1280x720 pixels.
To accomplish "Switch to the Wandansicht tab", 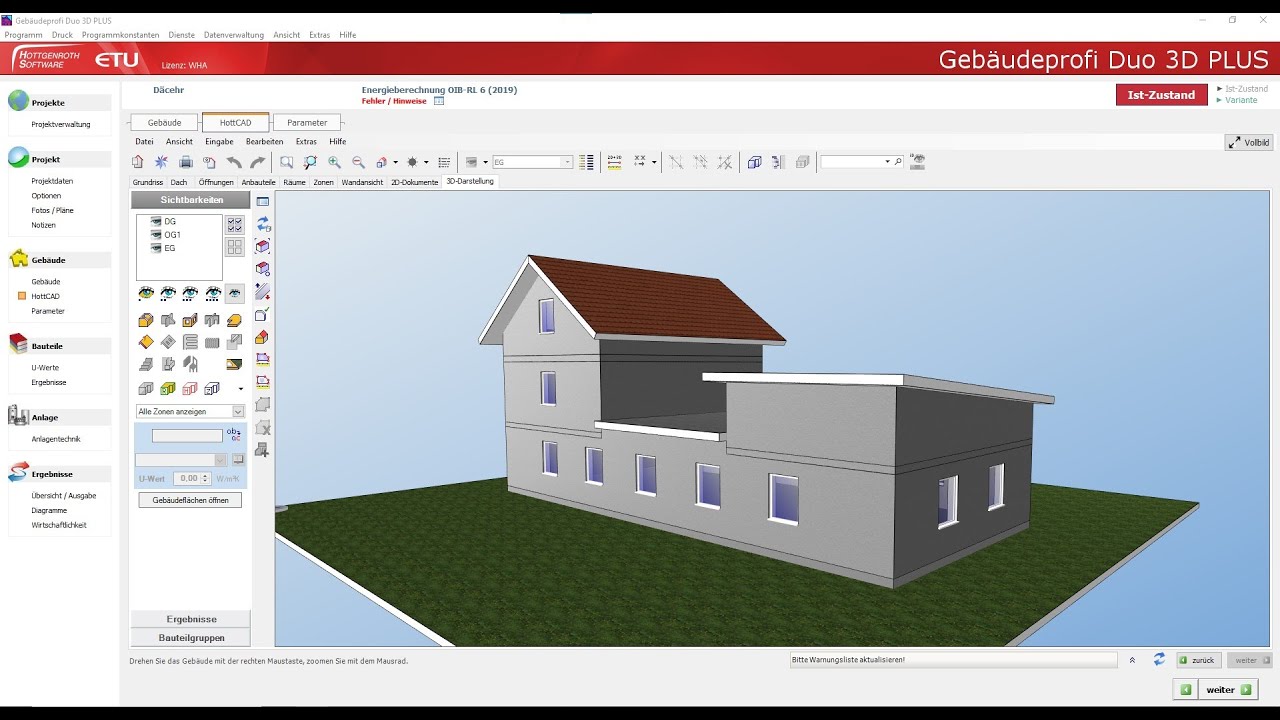I will (362, 182).
